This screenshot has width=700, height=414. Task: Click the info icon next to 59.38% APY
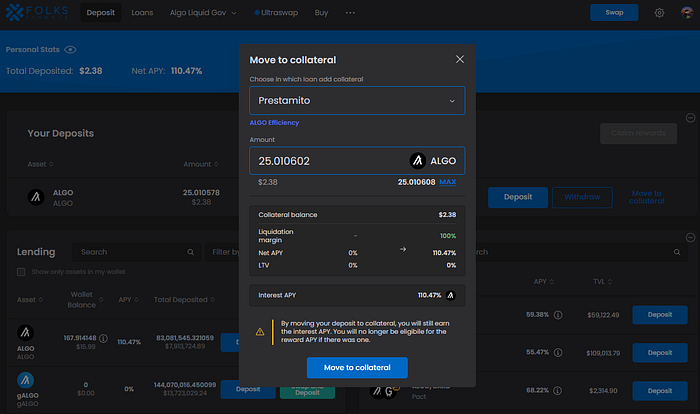click(558, 315)
